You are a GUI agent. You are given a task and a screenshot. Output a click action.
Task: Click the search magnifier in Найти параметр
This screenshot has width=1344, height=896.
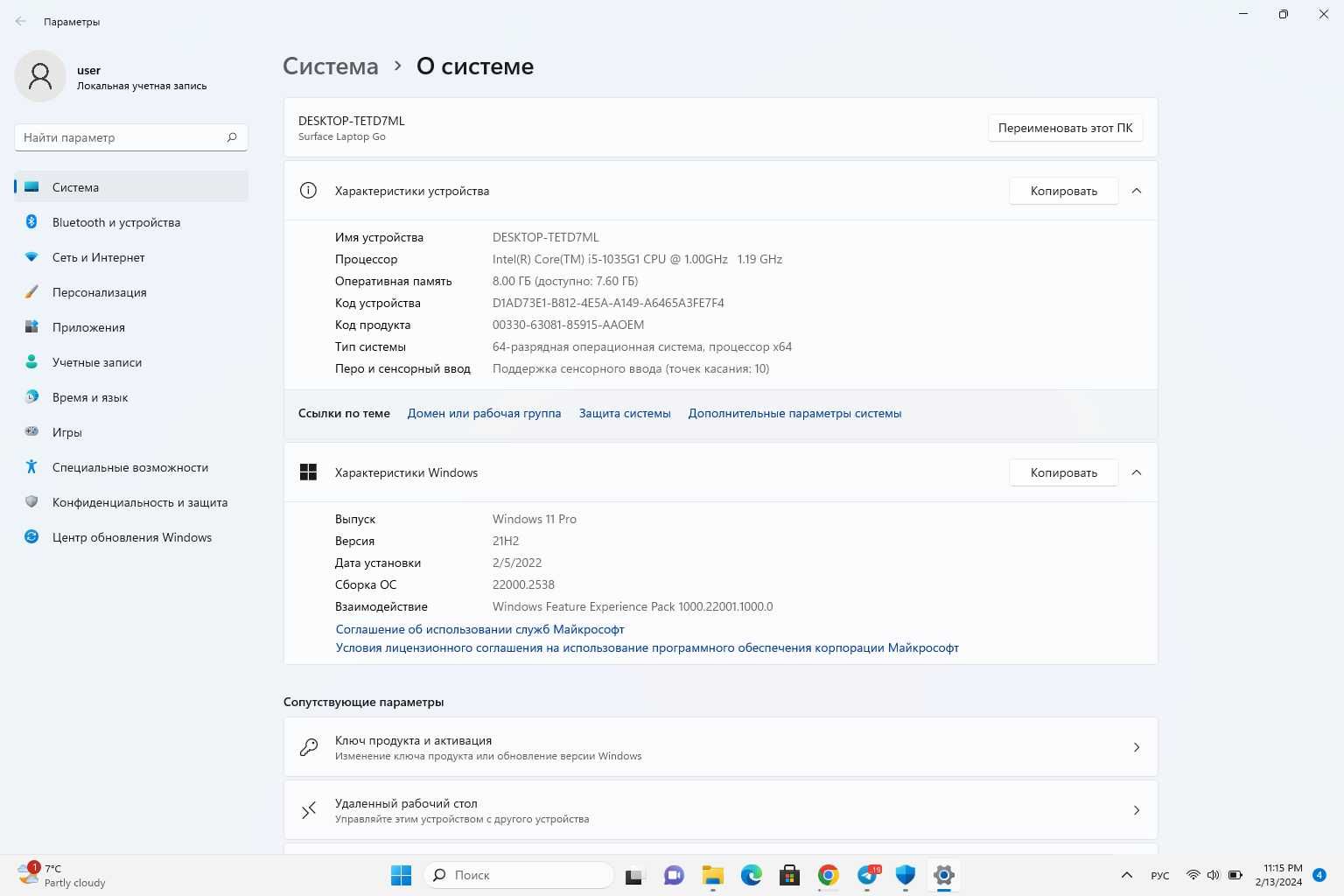pyautogui.click(x=232, y=137)
